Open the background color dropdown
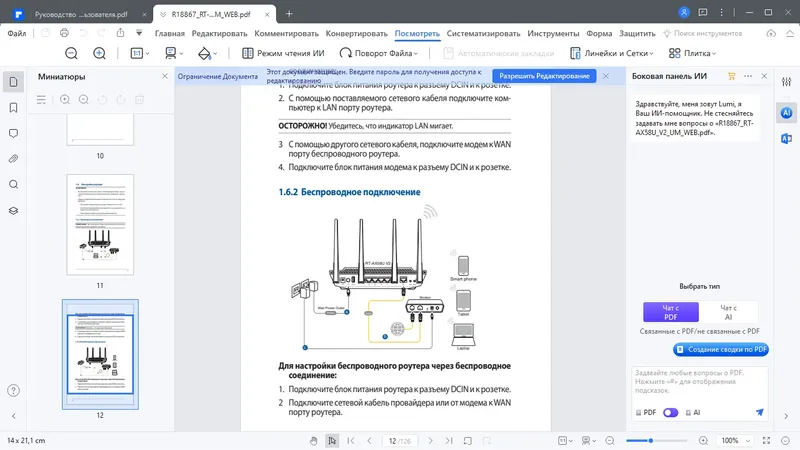800x450 pixels. point(207,53)
